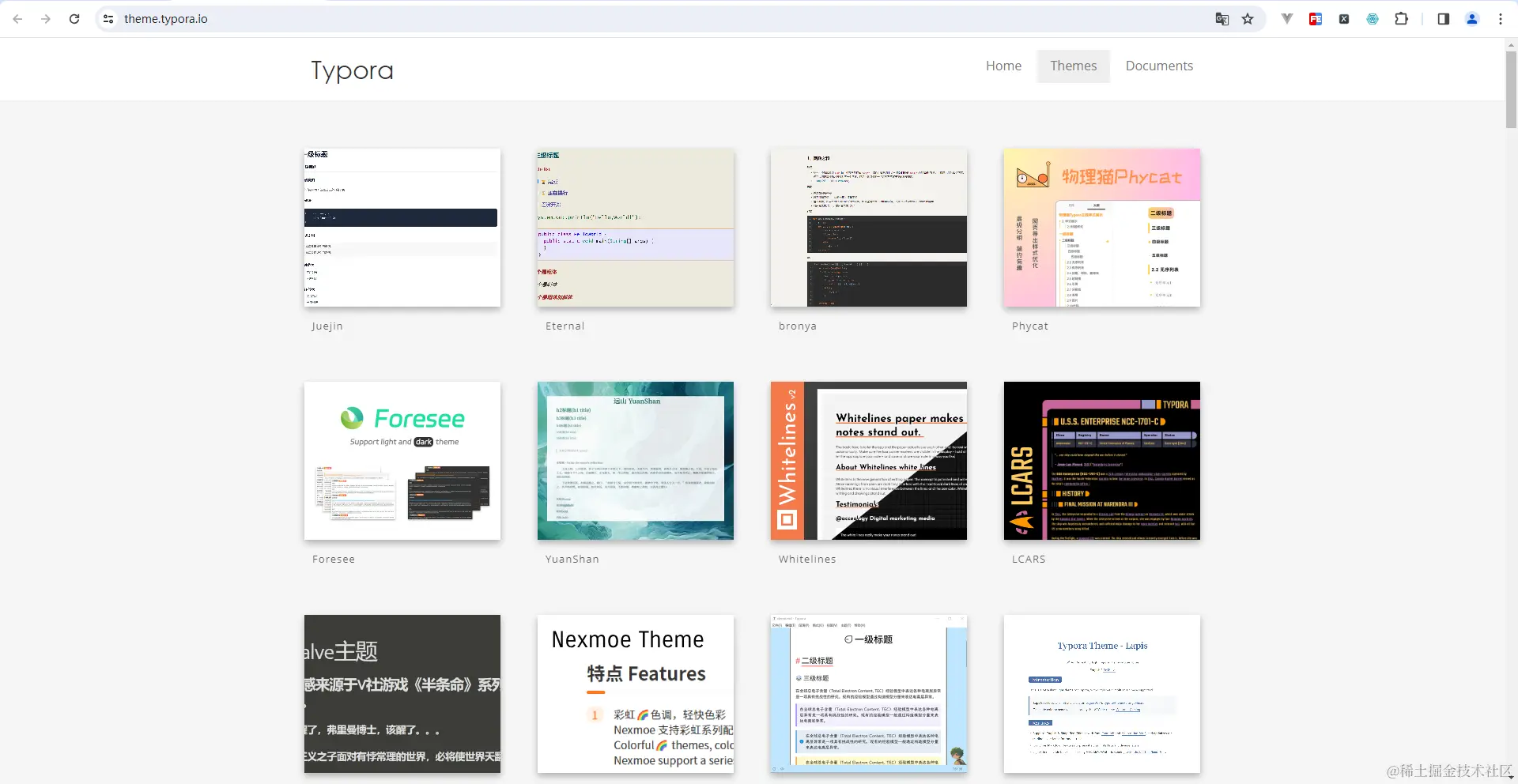This screenshot has width=1518, height=784.
Task: Open the Juejin theme thumbnail
Action: coord(402,228)
